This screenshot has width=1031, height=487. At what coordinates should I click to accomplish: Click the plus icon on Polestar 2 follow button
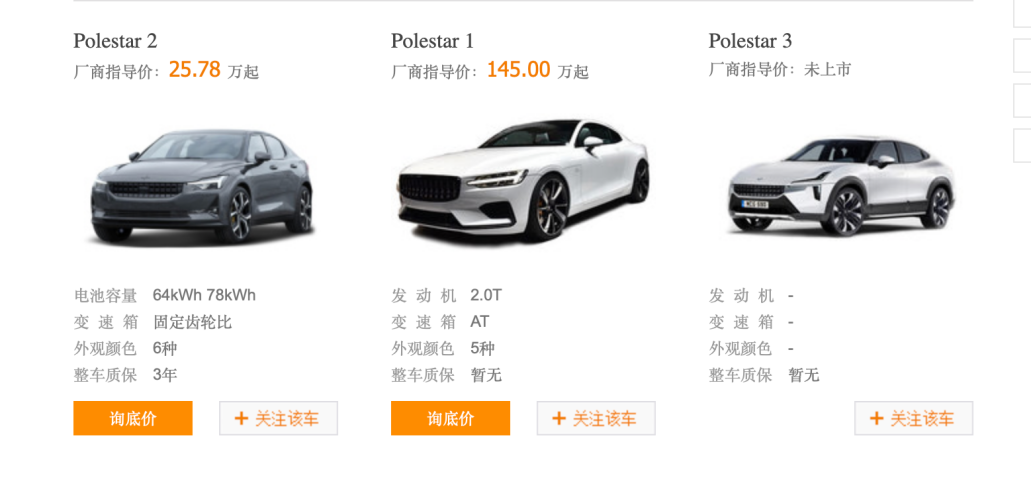point(241,418)
